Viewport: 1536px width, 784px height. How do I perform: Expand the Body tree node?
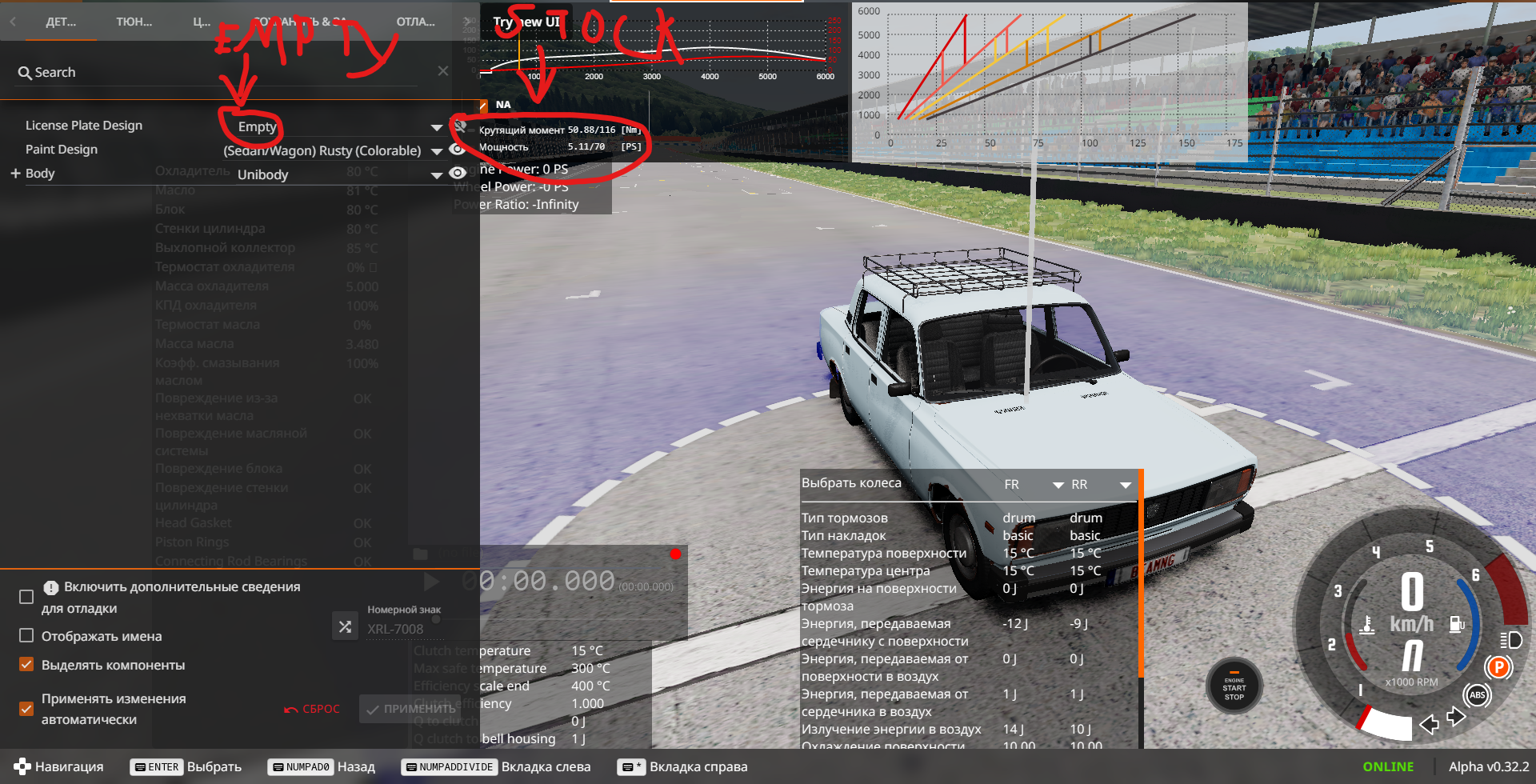coord(15,174)
